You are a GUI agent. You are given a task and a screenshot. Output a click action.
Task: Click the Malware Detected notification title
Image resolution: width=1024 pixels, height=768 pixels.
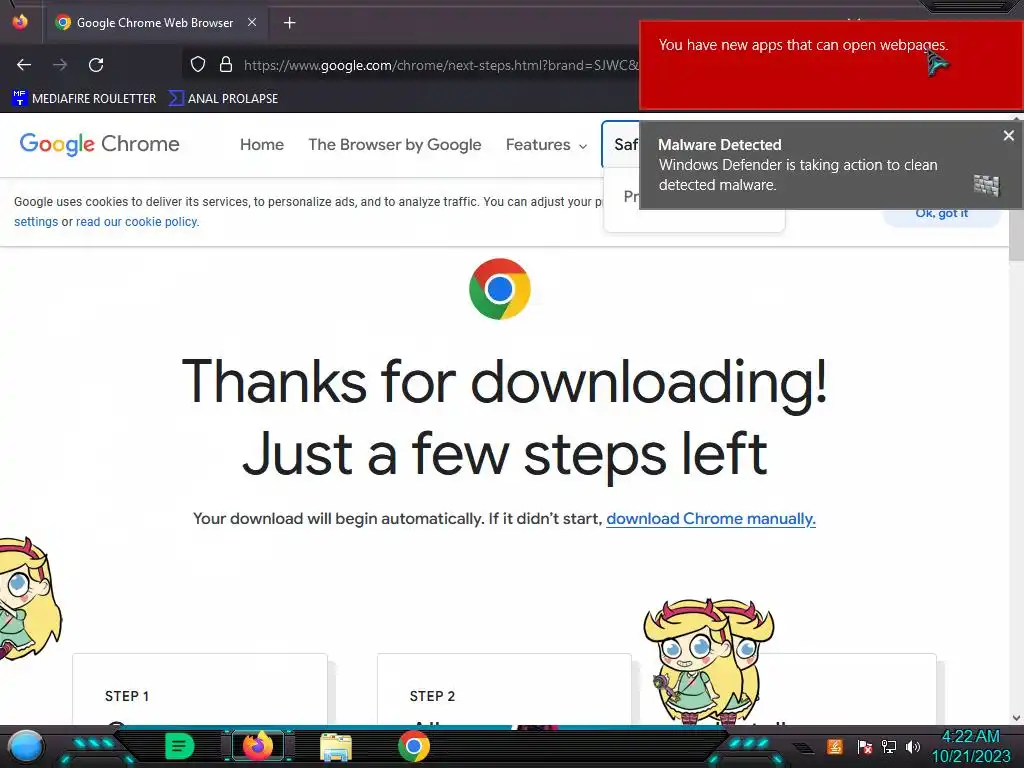coord(720,144)
